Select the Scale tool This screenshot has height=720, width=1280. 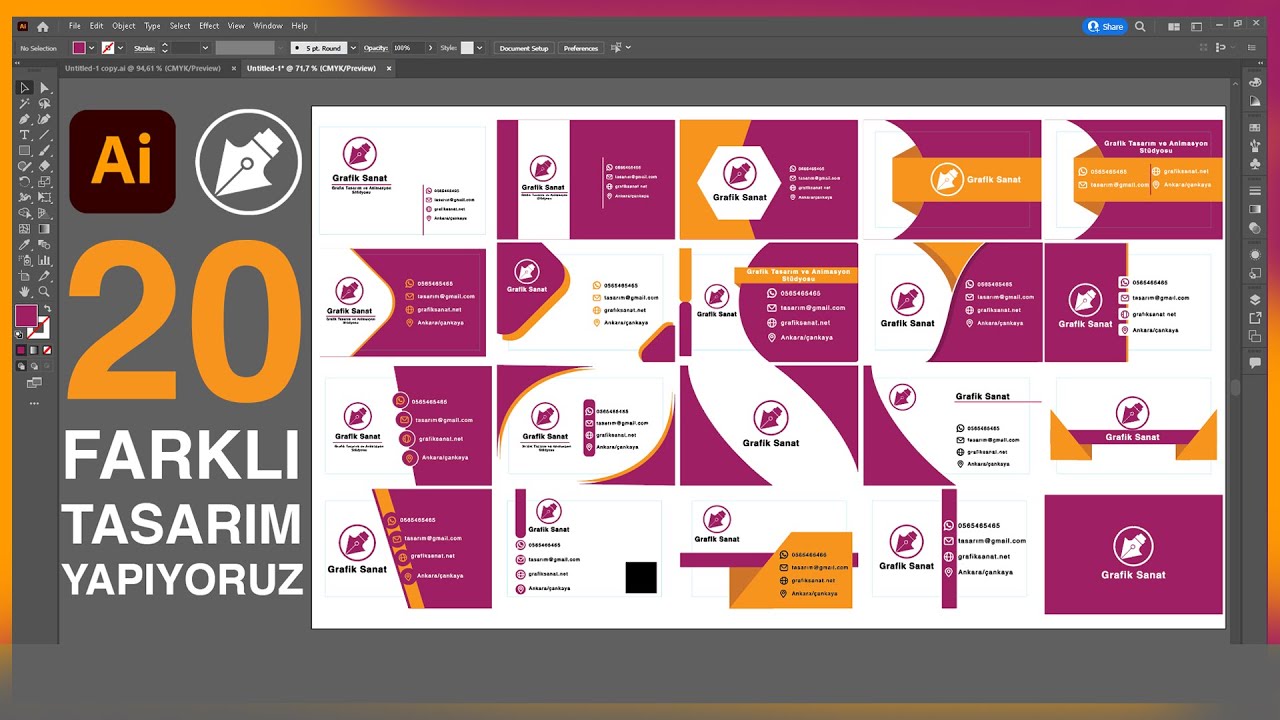click(44, 182)
